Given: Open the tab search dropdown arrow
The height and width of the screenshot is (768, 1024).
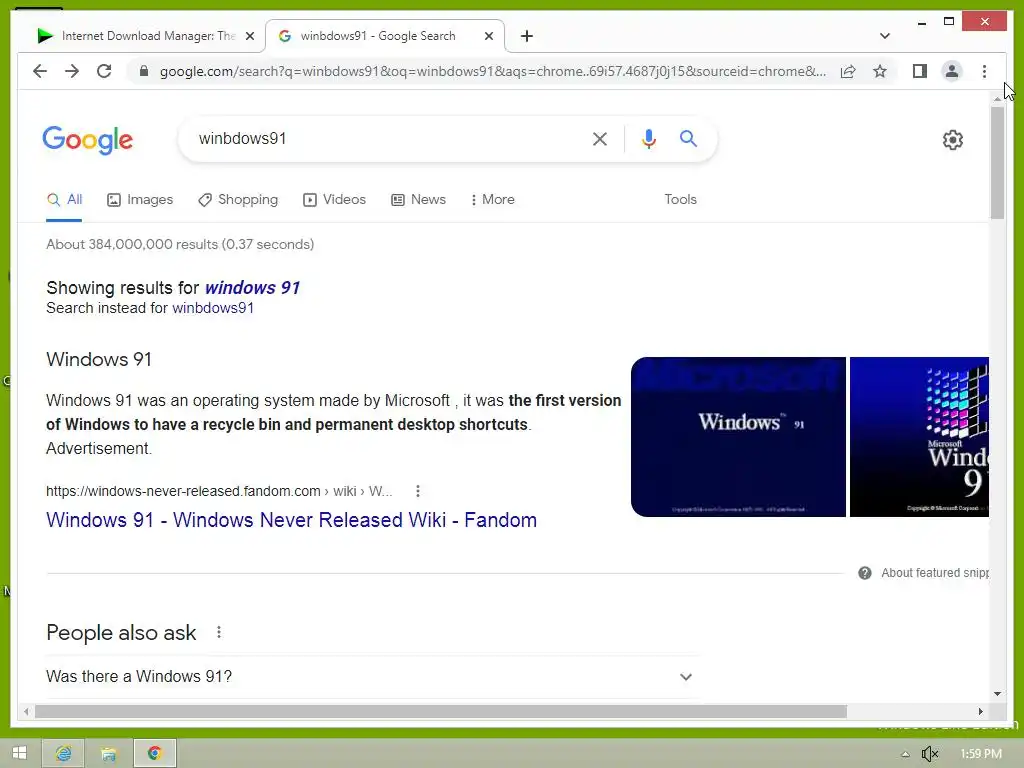Looking at the screenshot, I should coord(884,36).
